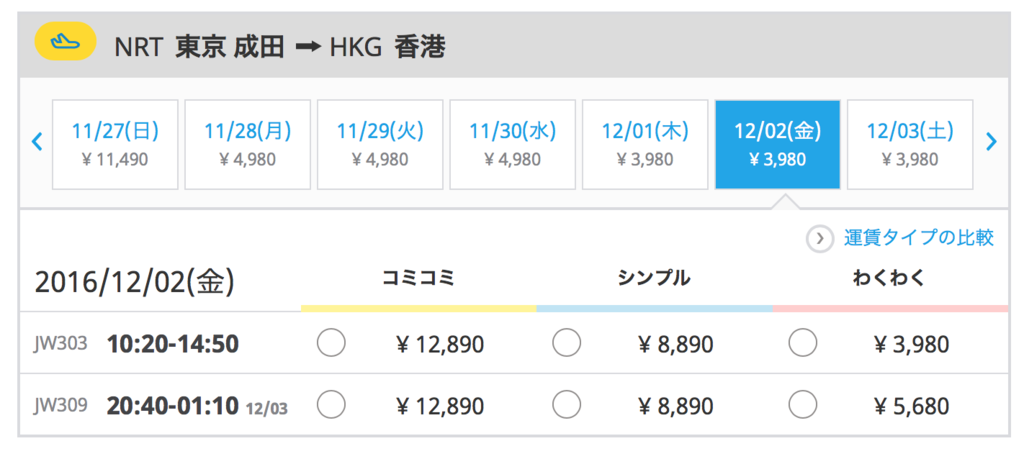Click the わくわく fare type header
Screen dimensions: 1024x459
(889, 279)
